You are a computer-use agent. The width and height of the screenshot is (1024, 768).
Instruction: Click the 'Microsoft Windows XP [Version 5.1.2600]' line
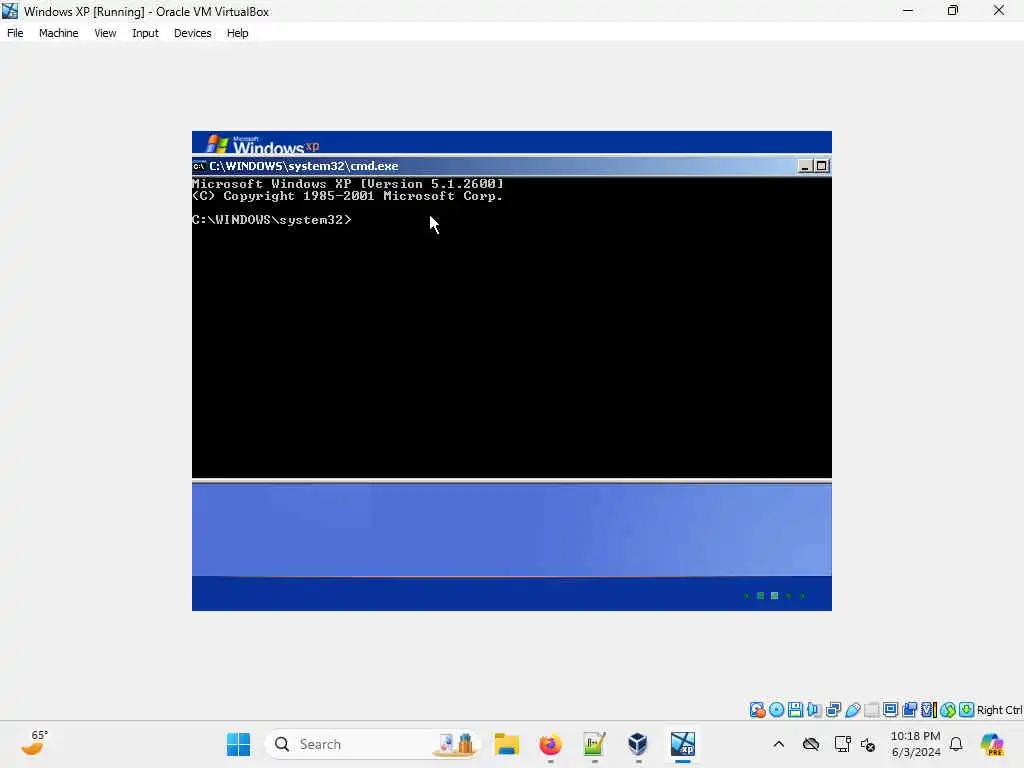coord(348,184)
